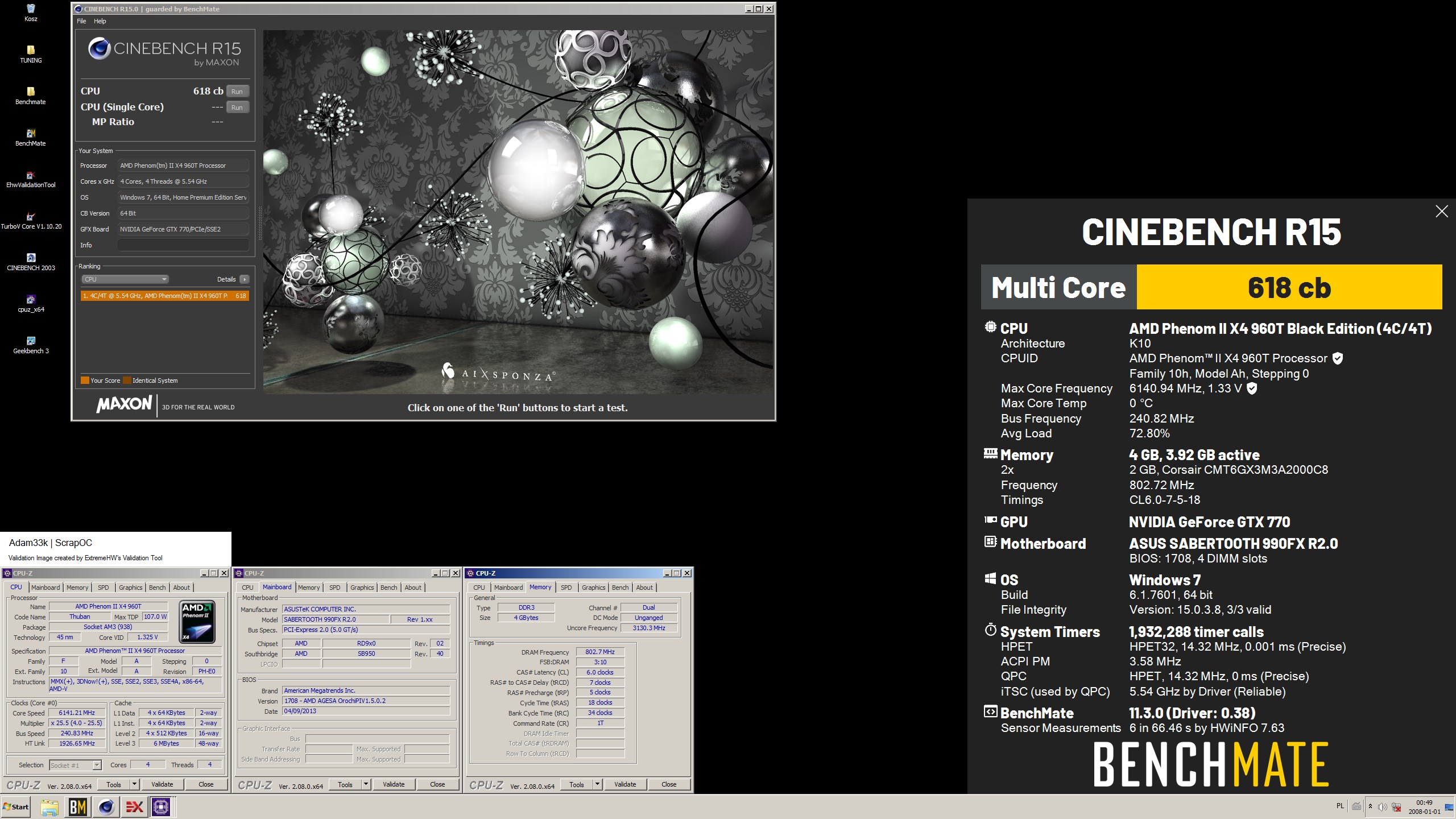The height and width of the screenshot is (819, 1456).
Task: Open Graphics tab in first CPU-Z window
Action: click(131, 588)
